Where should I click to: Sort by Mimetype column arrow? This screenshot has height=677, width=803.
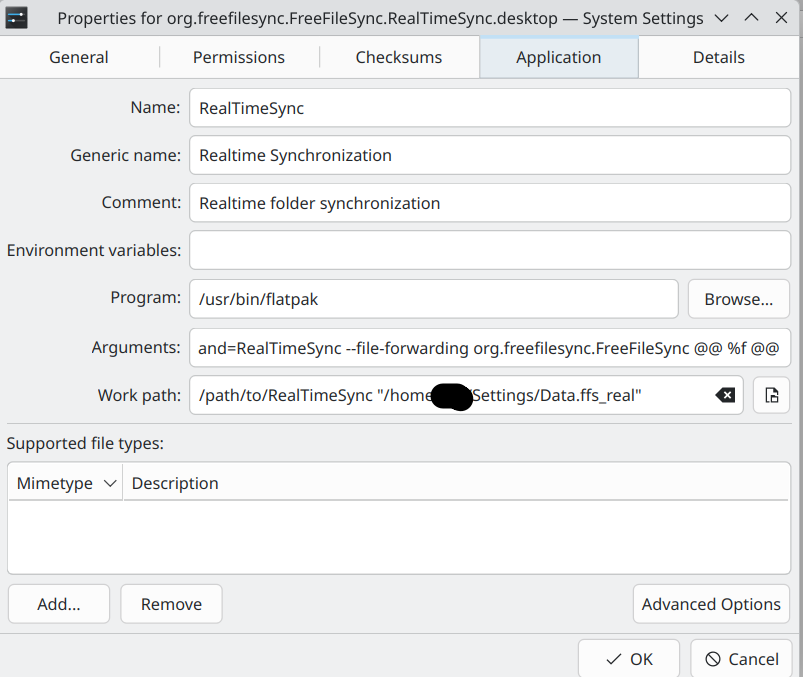click(x=110, y=483)
